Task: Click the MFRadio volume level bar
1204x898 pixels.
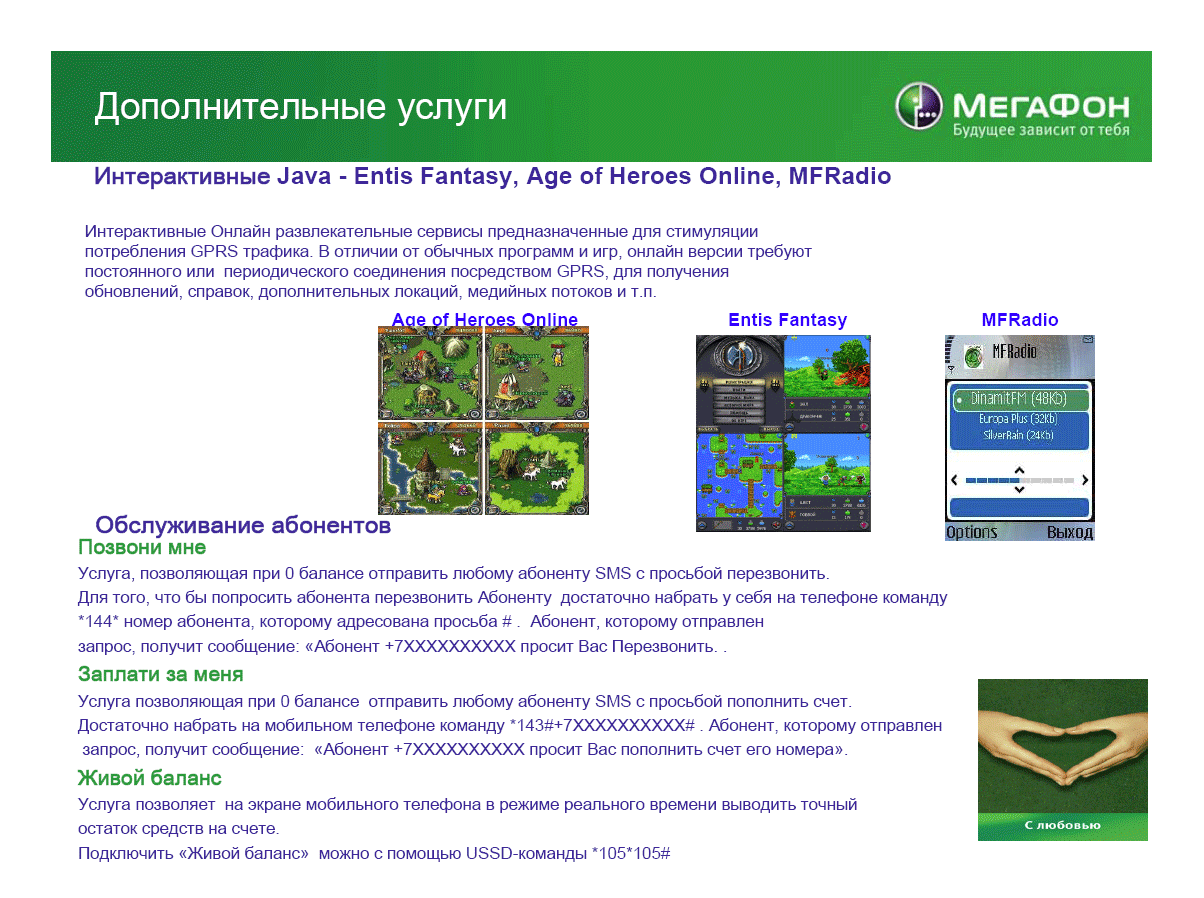Action: point(1019,480)
